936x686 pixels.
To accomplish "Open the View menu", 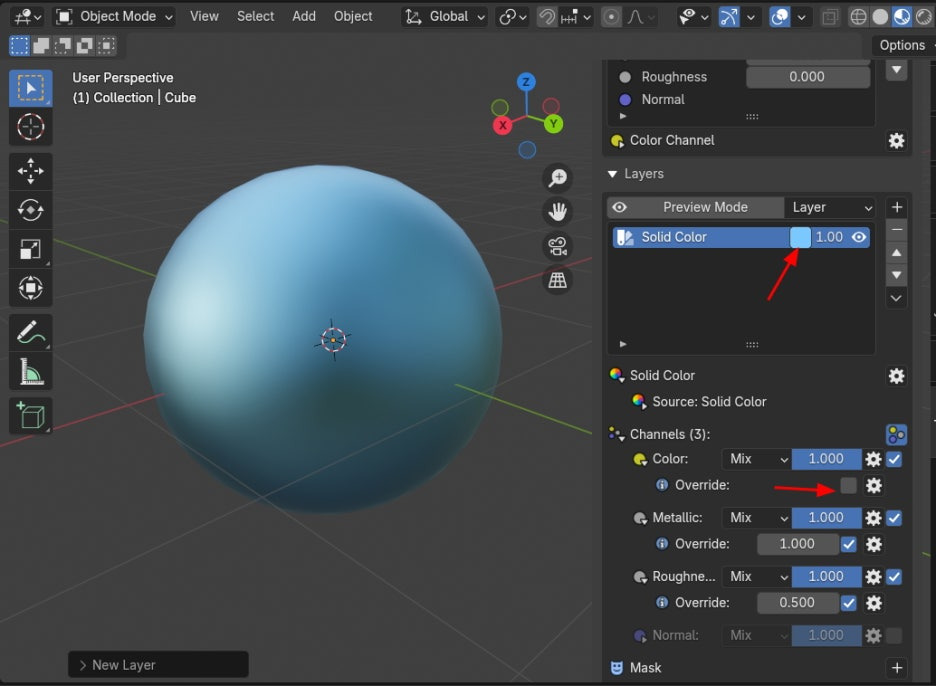I will (204, 17).
